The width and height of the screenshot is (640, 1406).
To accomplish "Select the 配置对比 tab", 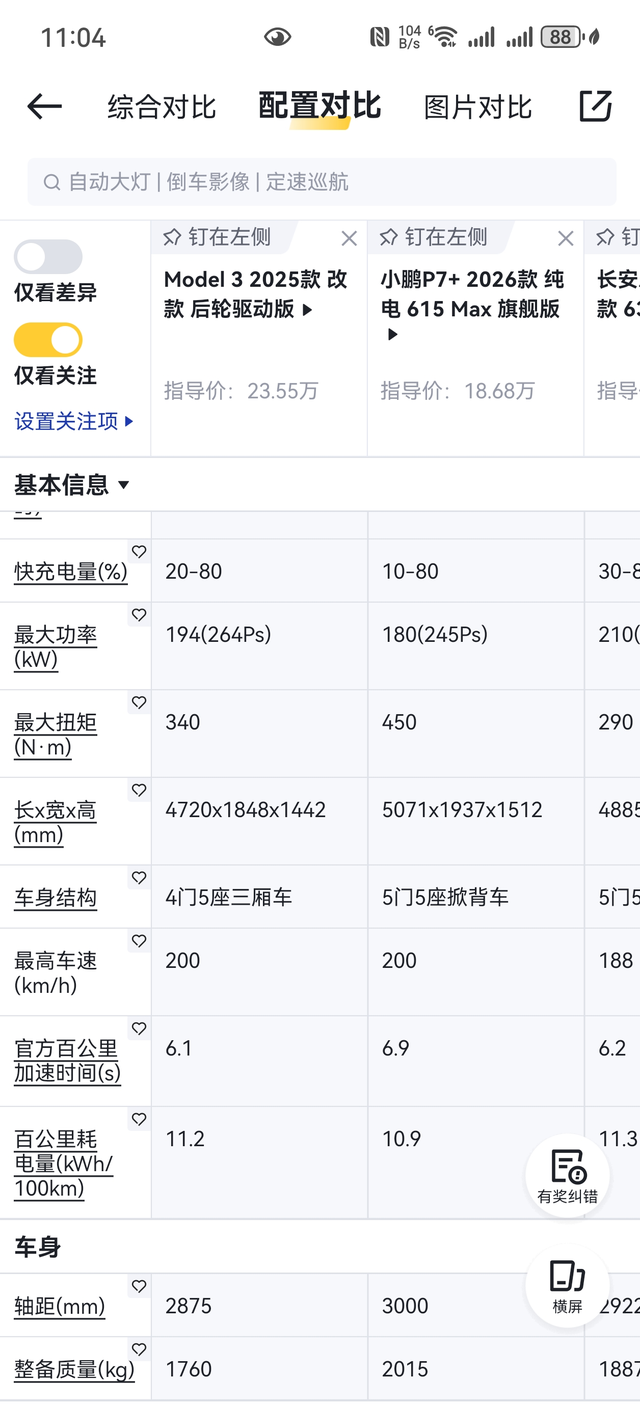I will point(320,106).
